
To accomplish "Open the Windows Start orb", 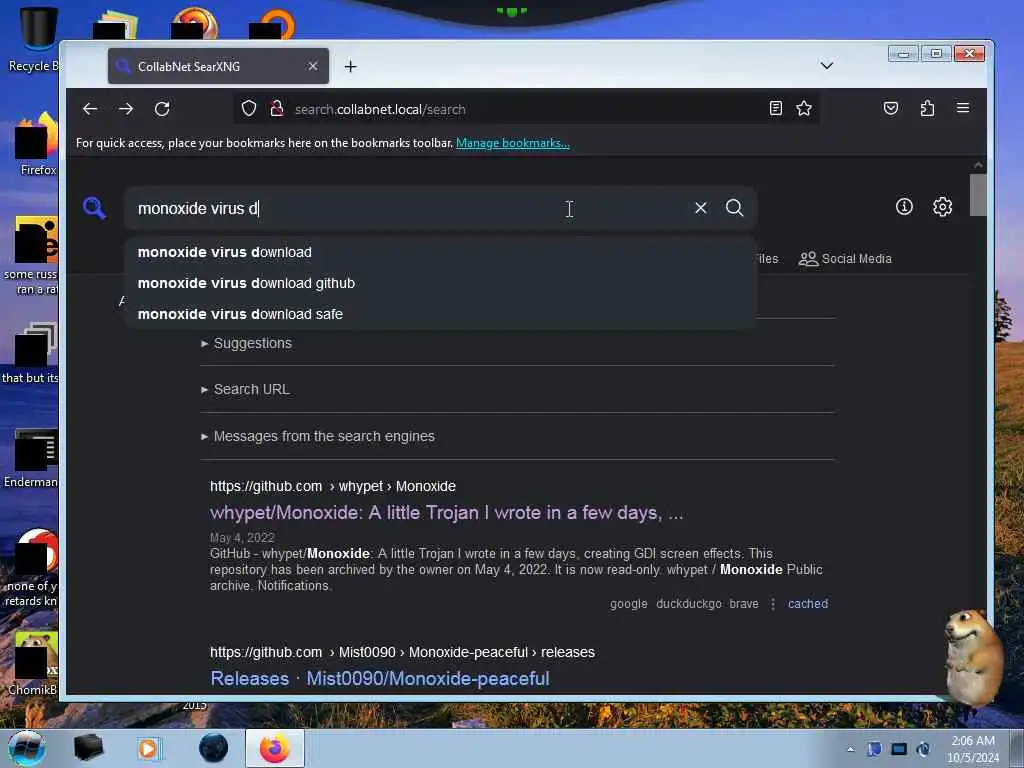I will [x=27, y=748].
